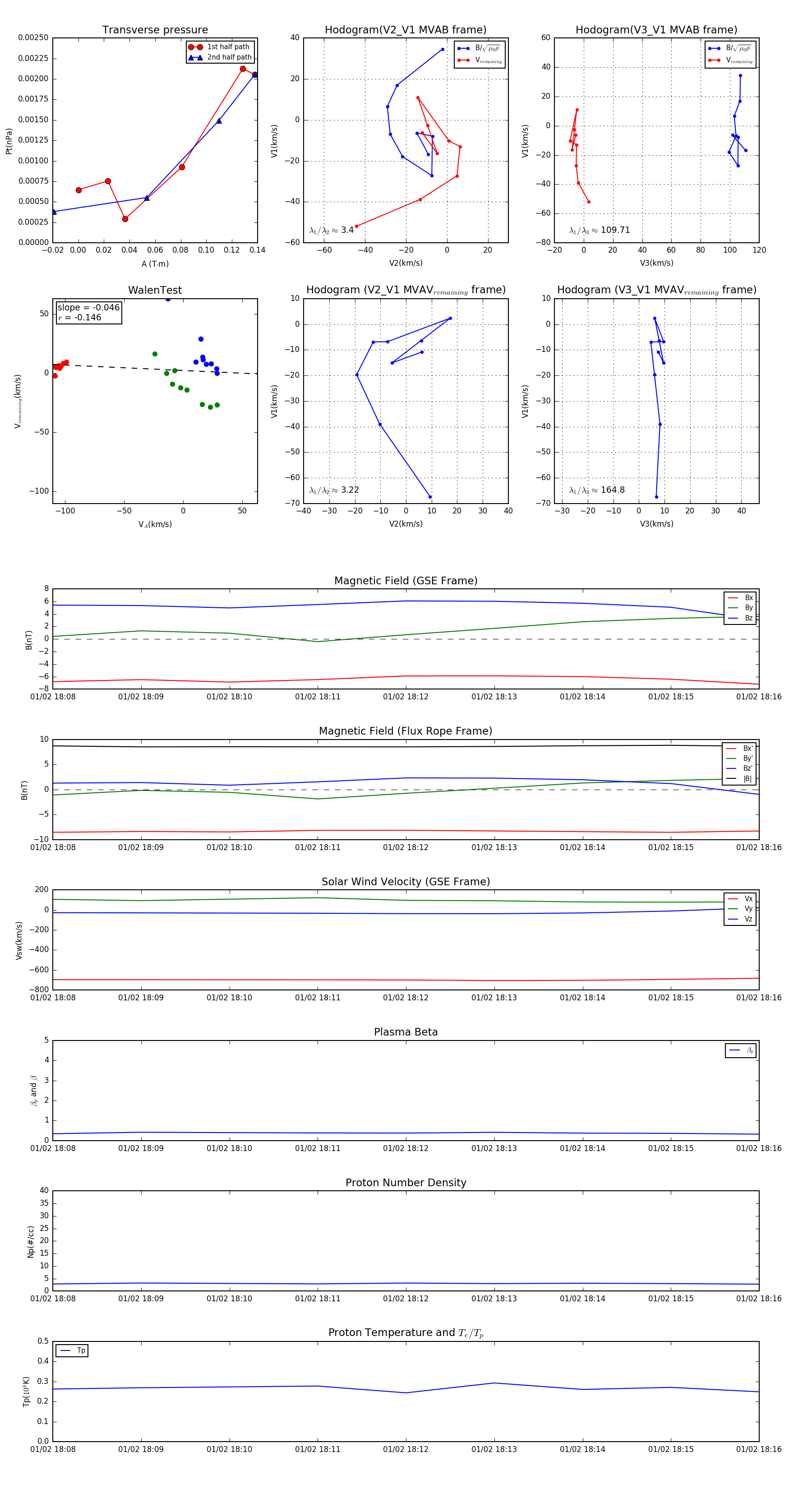This screenshot has height=1489, width=812.
Task: Select the 'Bz' legend entry in GSE field plot
Action: (x=740, y=618)
